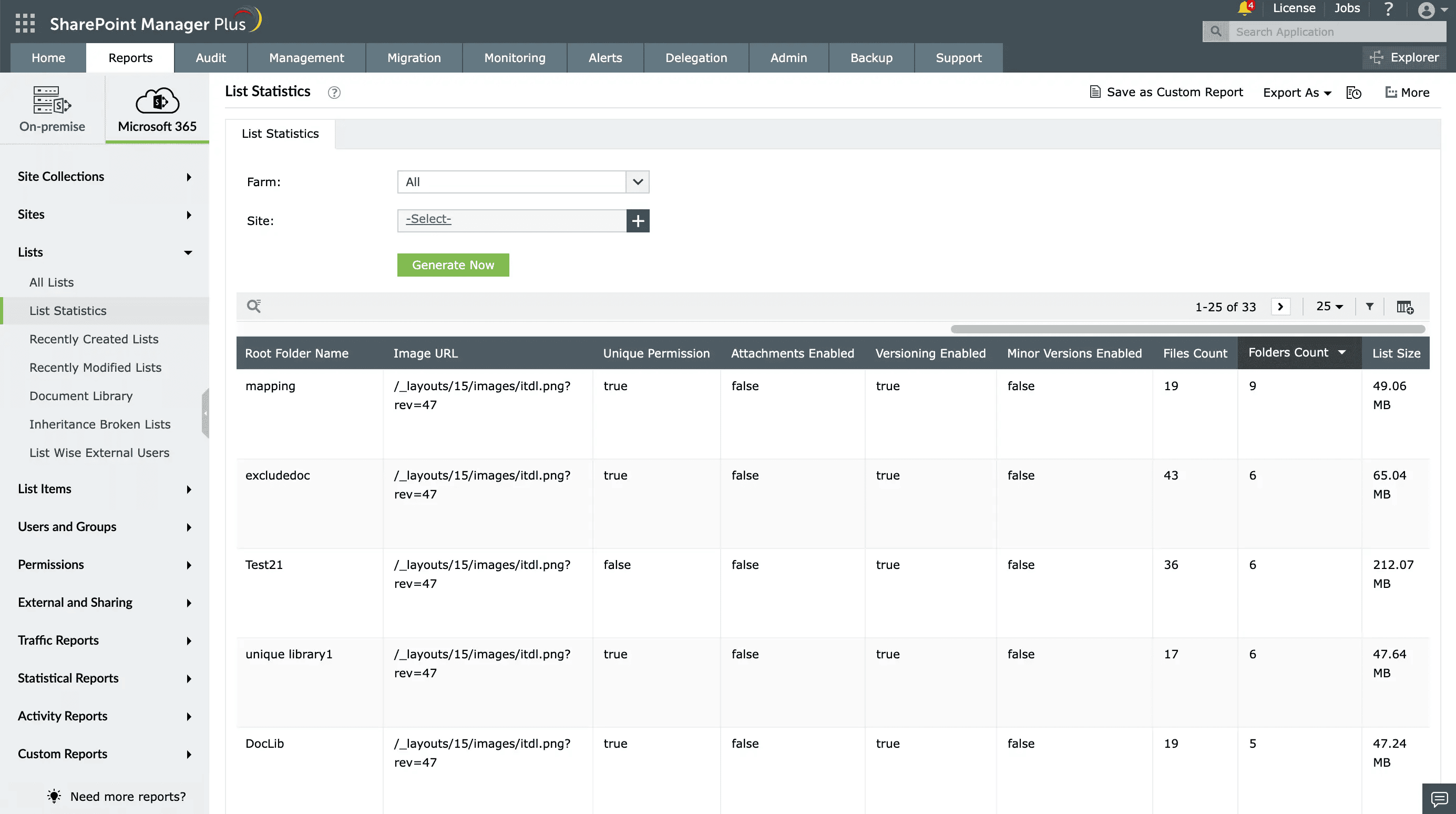The height and width of the screenshot is (814, 1456).
Task: Select the On-premise server icon
Action: pos(52,100)
